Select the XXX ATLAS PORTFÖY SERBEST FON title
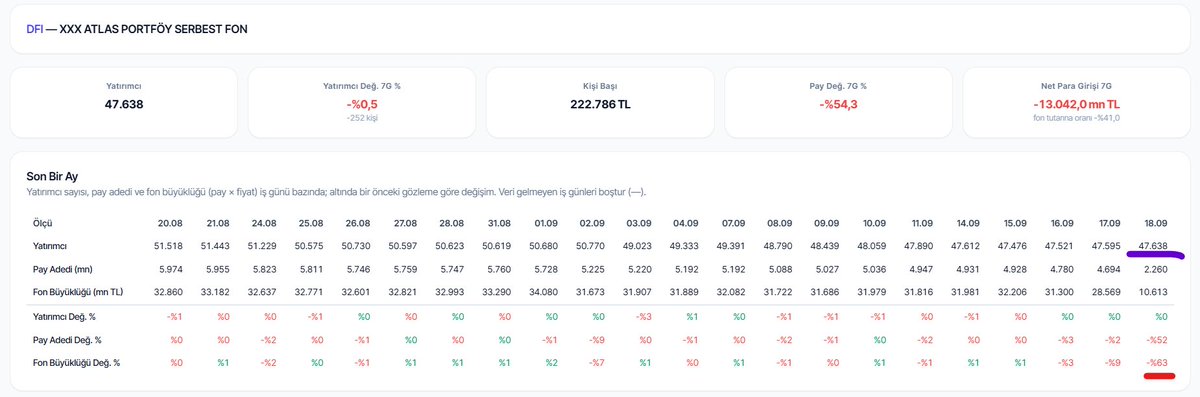Viewport: 1200px width, 397px height. [153, 29]
